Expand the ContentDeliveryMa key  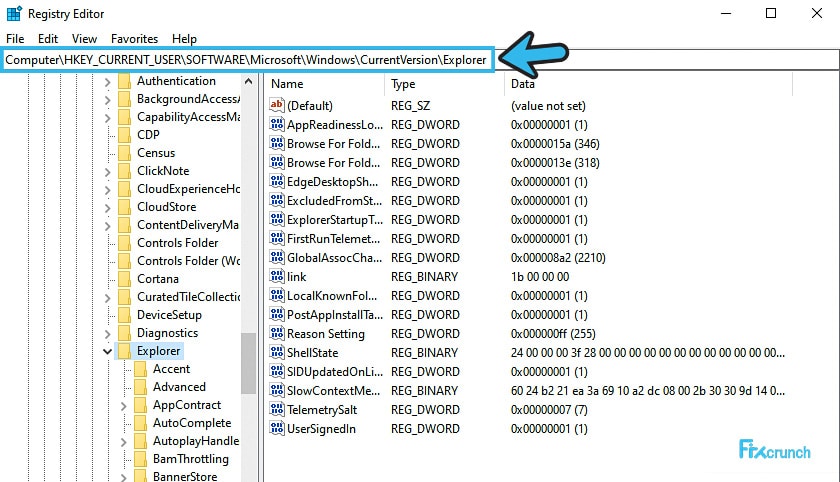pyautogui.click(x=107, y=225)
